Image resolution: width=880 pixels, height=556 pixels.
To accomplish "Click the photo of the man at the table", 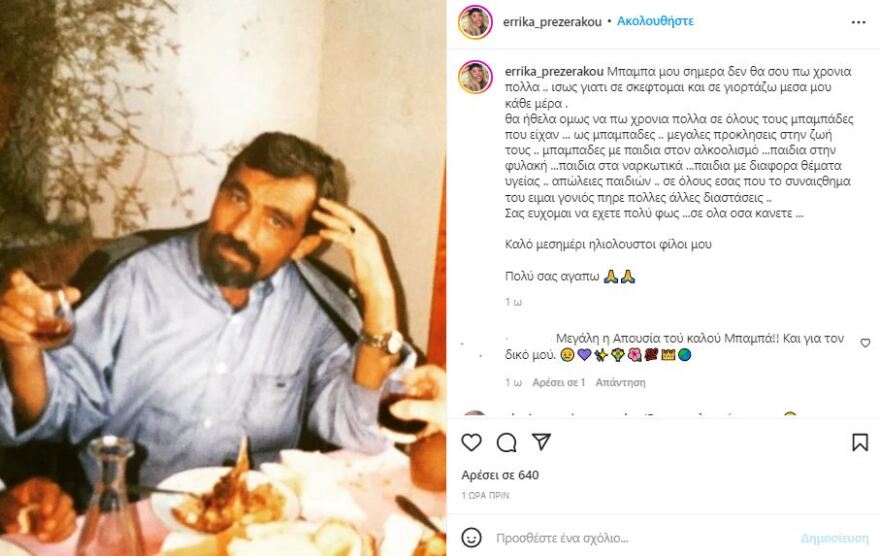I will coord(223,278).
